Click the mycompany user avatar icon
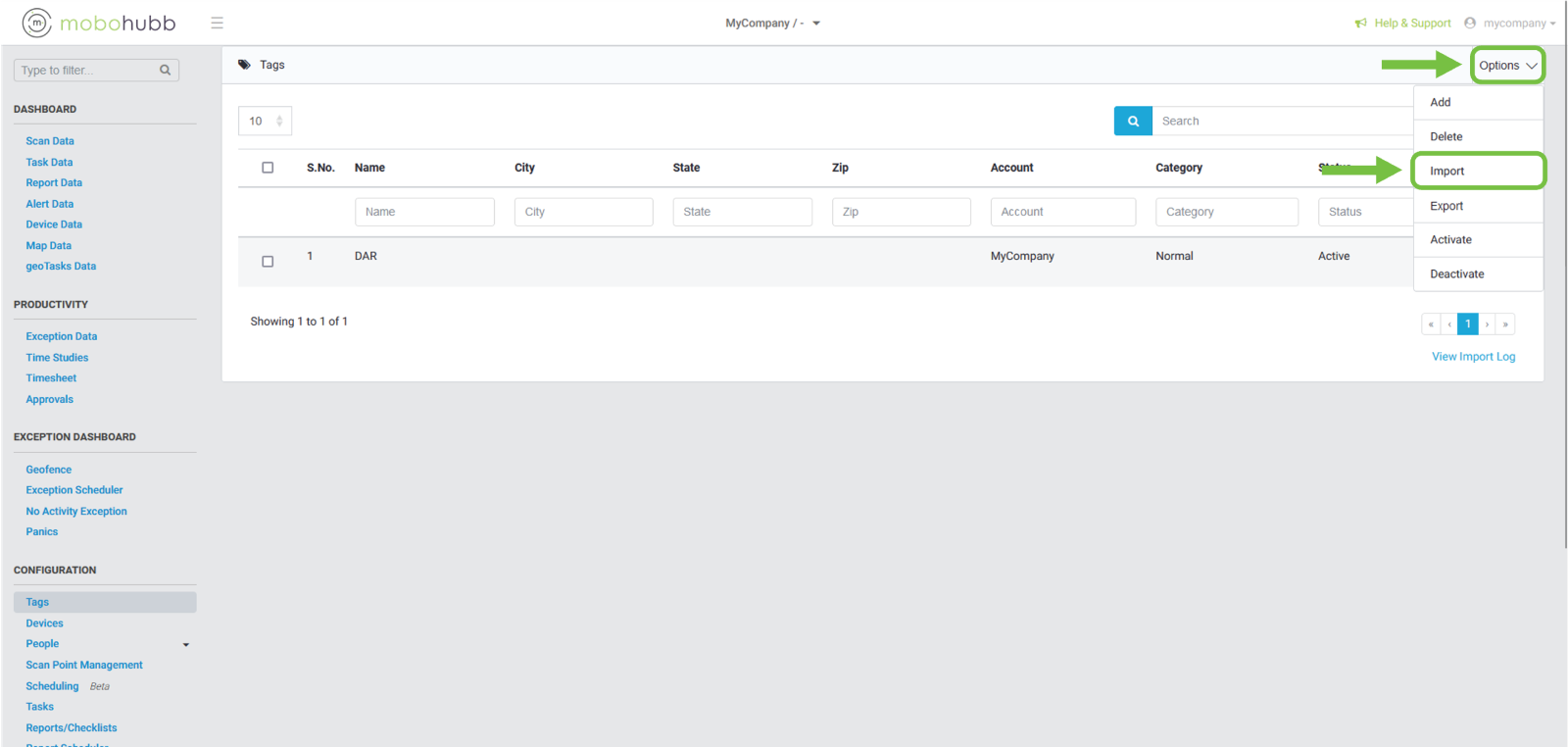 1470,24
